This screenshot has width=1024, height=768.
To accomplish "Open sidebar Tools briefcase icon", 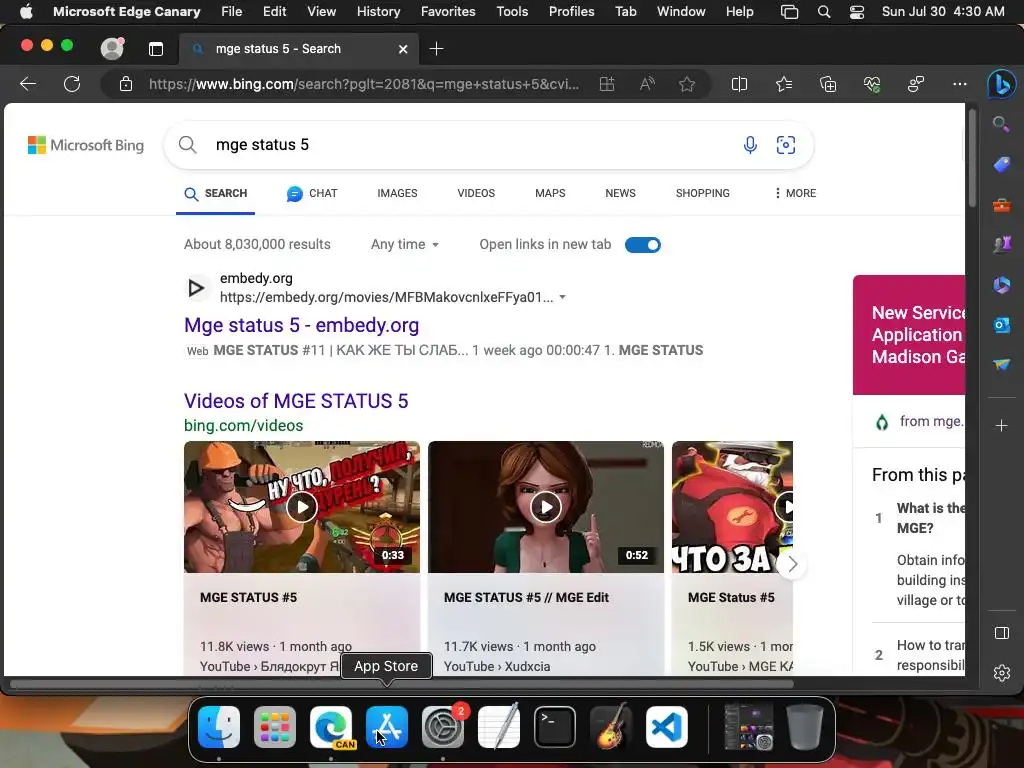I will (1002, 205).
